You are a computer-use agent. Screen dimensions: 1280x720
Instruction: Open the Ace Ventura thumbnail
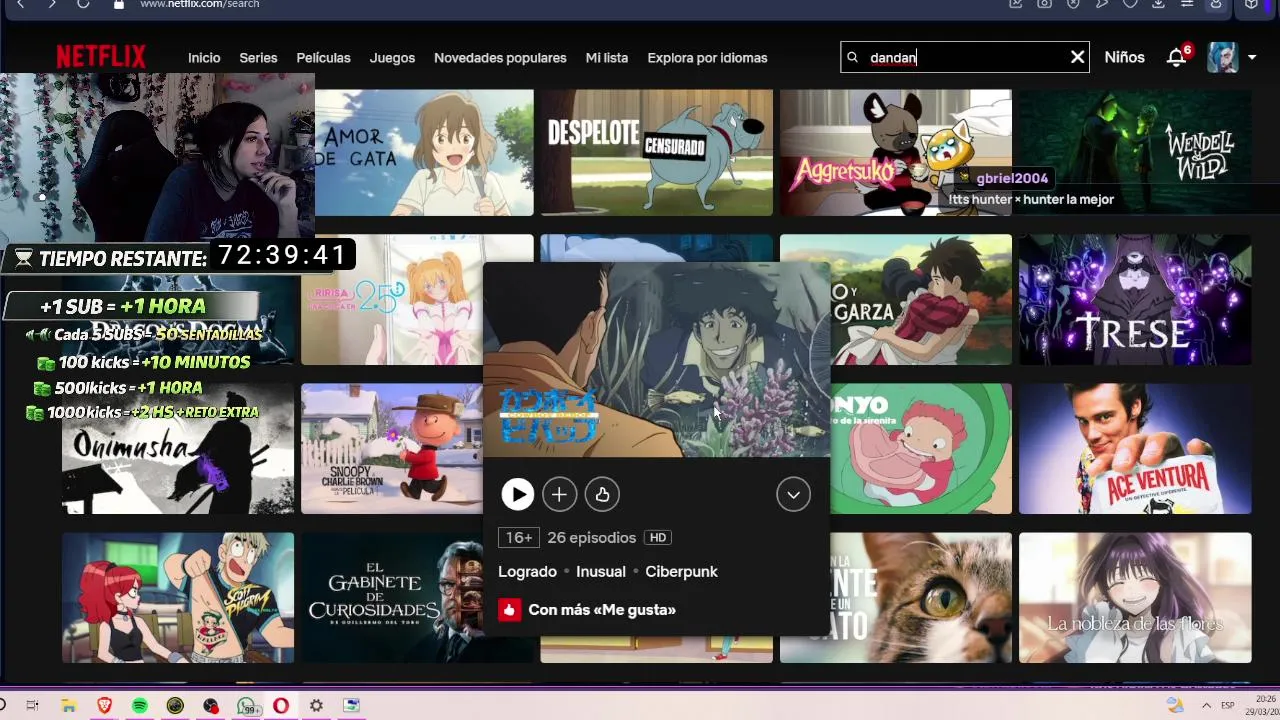point(1135,448)
